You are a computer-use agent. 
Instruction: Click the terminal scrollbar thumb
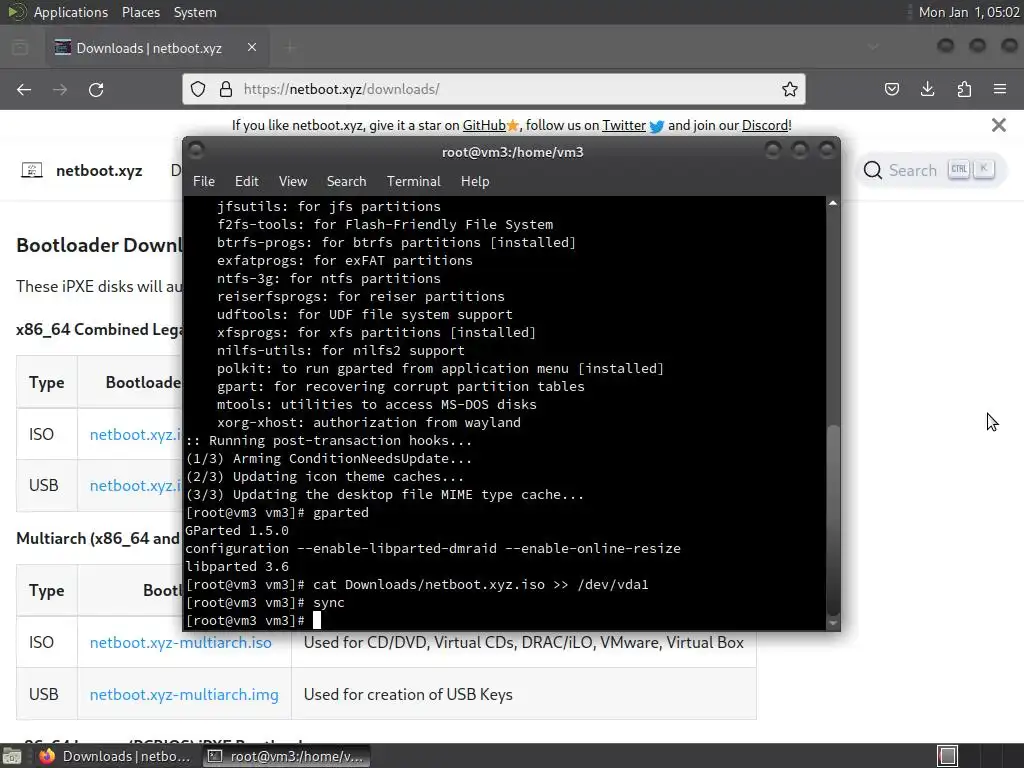point(833,520)
